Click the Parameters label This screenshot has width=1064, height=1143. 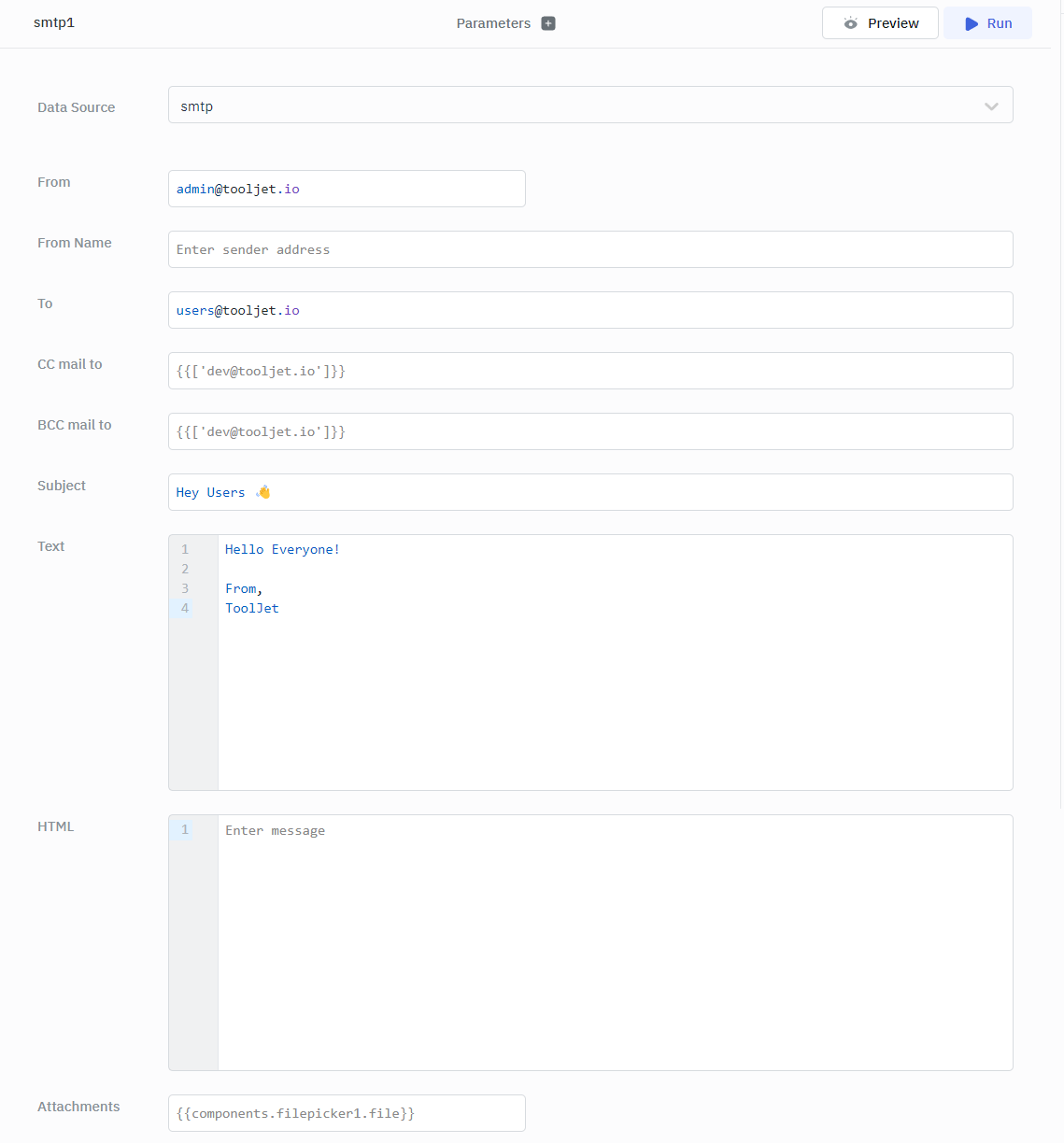click(493, 23)
